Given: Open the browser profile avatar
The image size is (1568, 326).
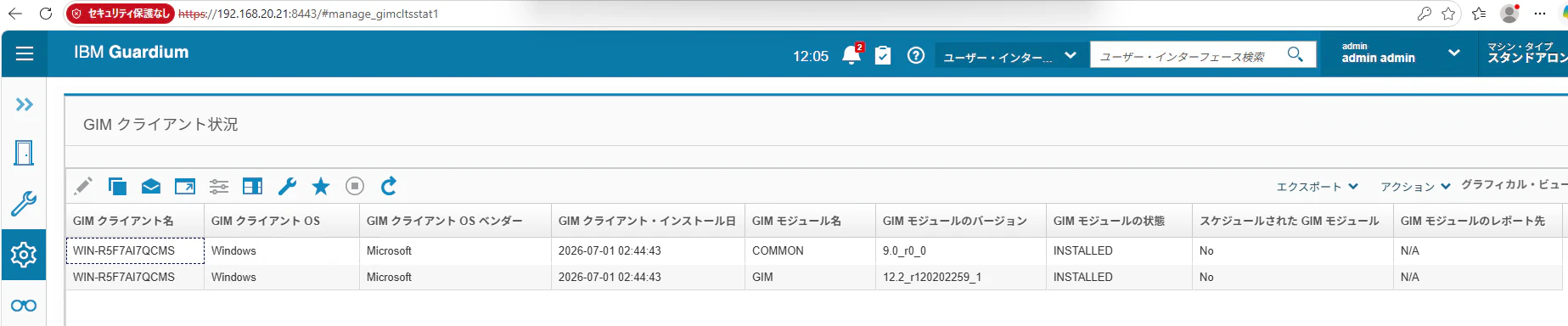Looking at the screenshot, I should (1509, 14).
